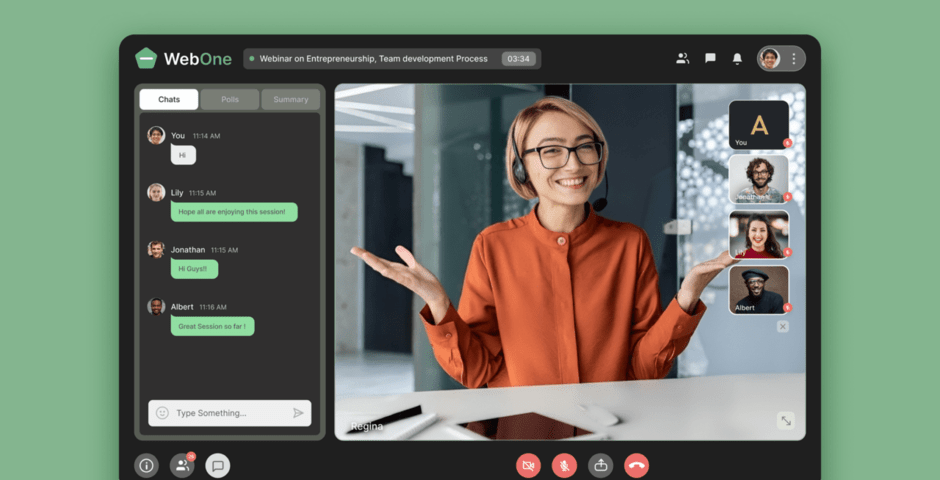Click the 03:34 timer badge

tap(519, 59)
